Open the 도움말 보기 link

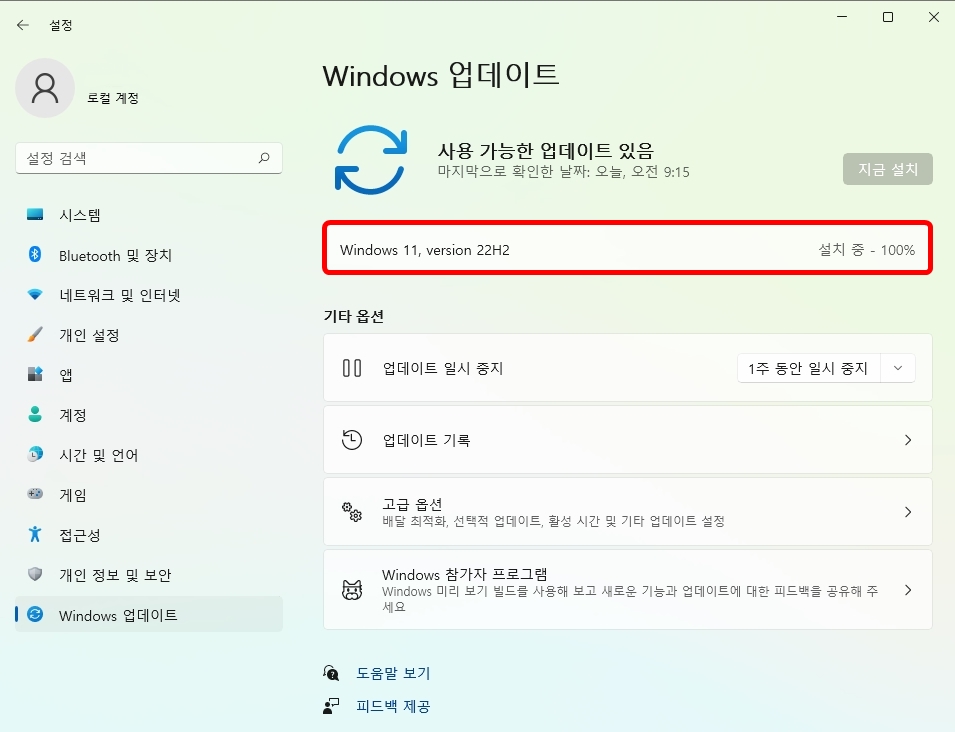coord(393,673)
